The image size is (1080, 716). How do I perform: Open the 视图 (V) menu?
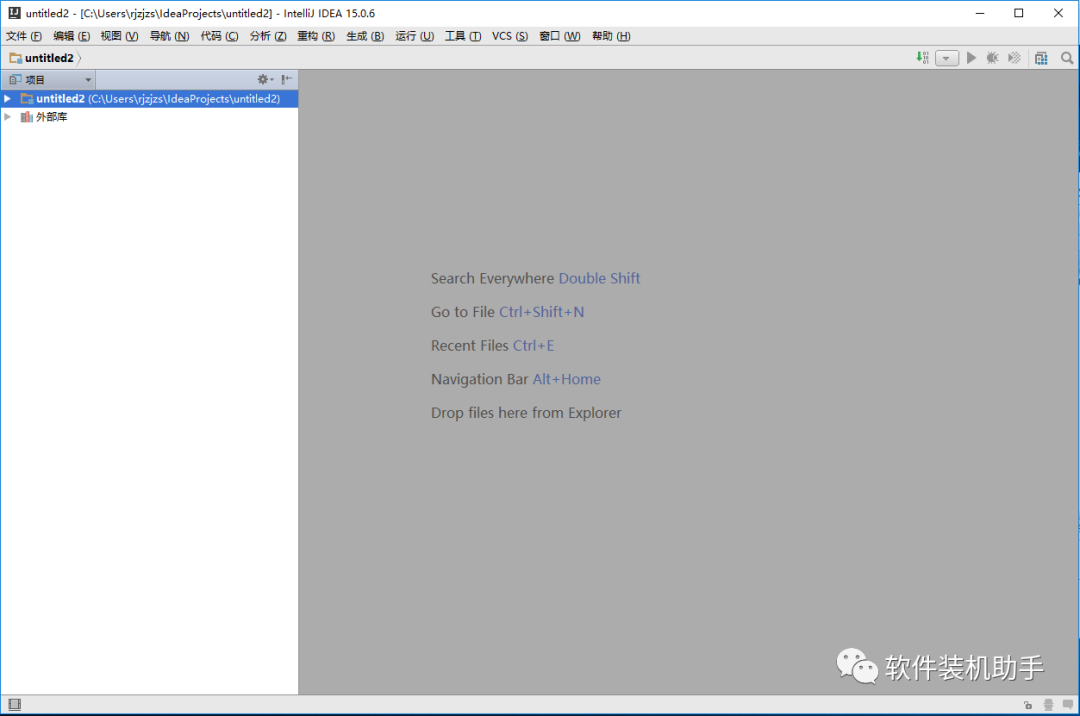[x=119, y=36]
